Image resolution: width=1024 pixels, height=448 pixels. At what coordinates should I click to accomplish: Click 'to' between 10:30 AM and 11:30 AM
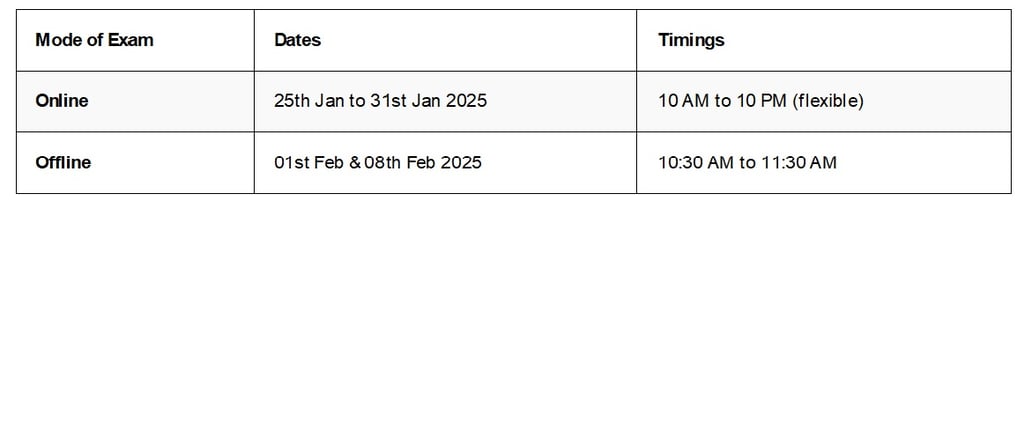pos(747,162)
